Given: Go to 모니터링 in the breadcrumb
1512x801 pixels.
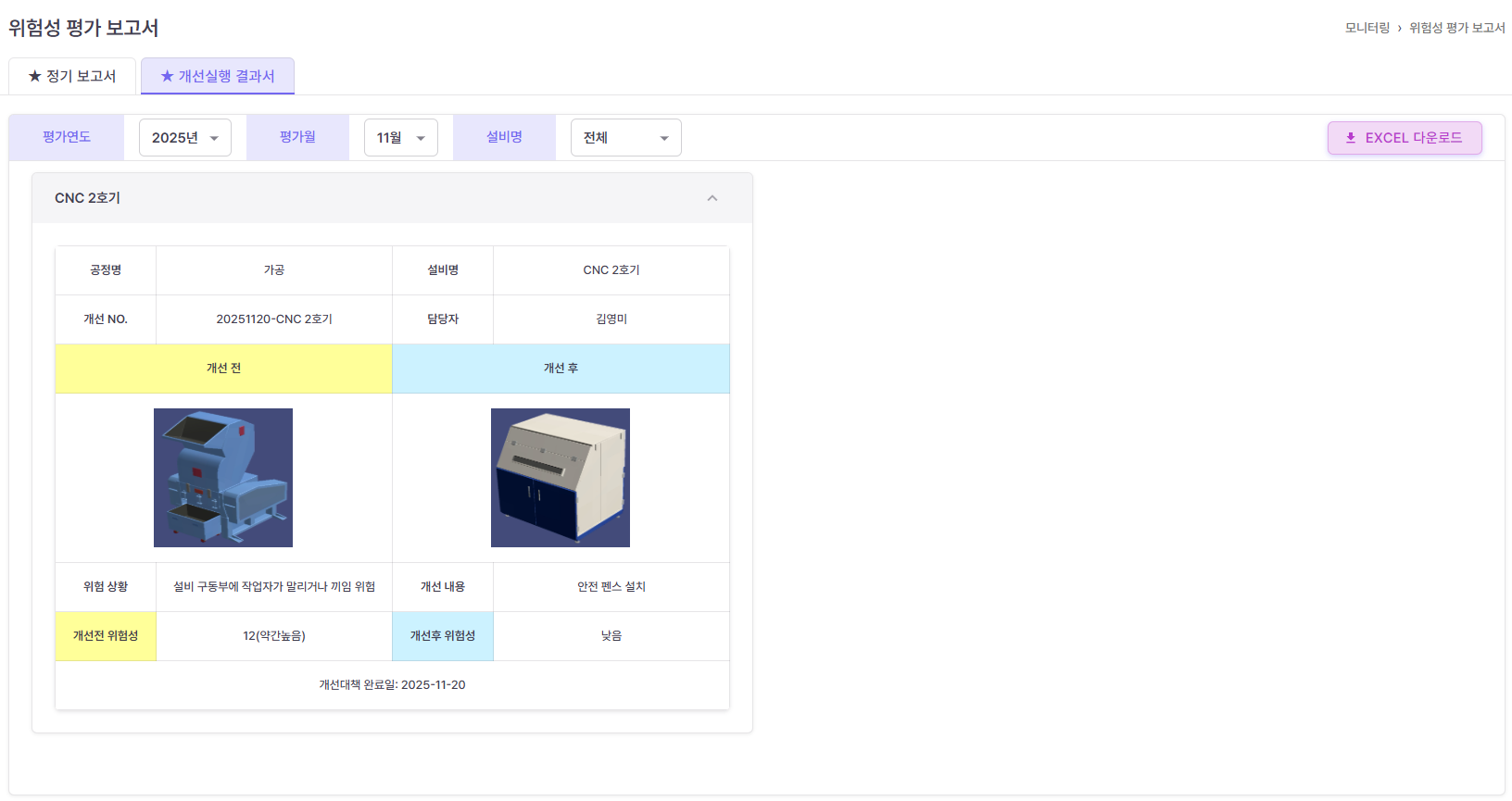Looking at the screenshot, I should 1367,28.
